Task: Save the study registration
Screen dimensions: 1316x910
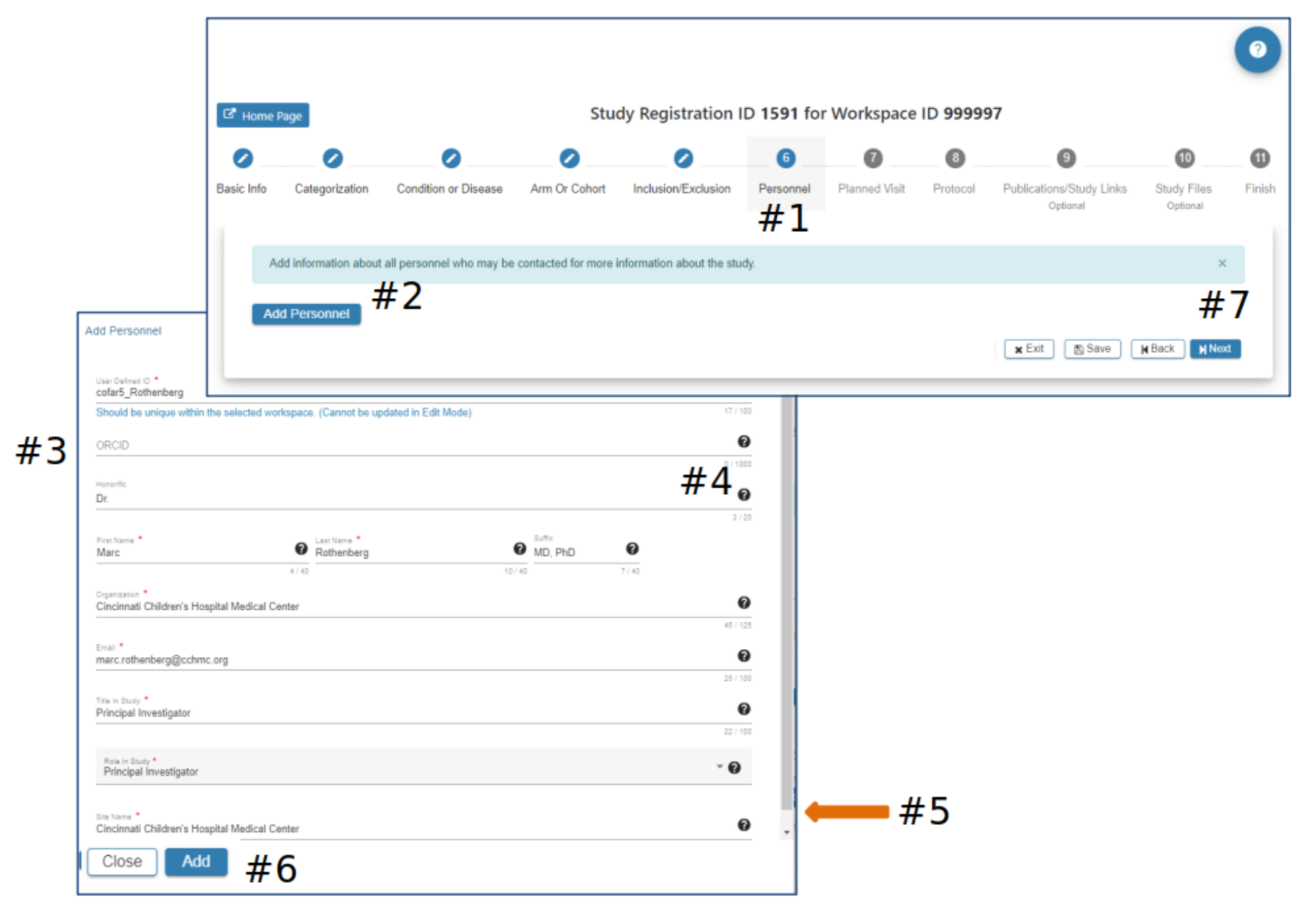Action: tap(1092, 349)
